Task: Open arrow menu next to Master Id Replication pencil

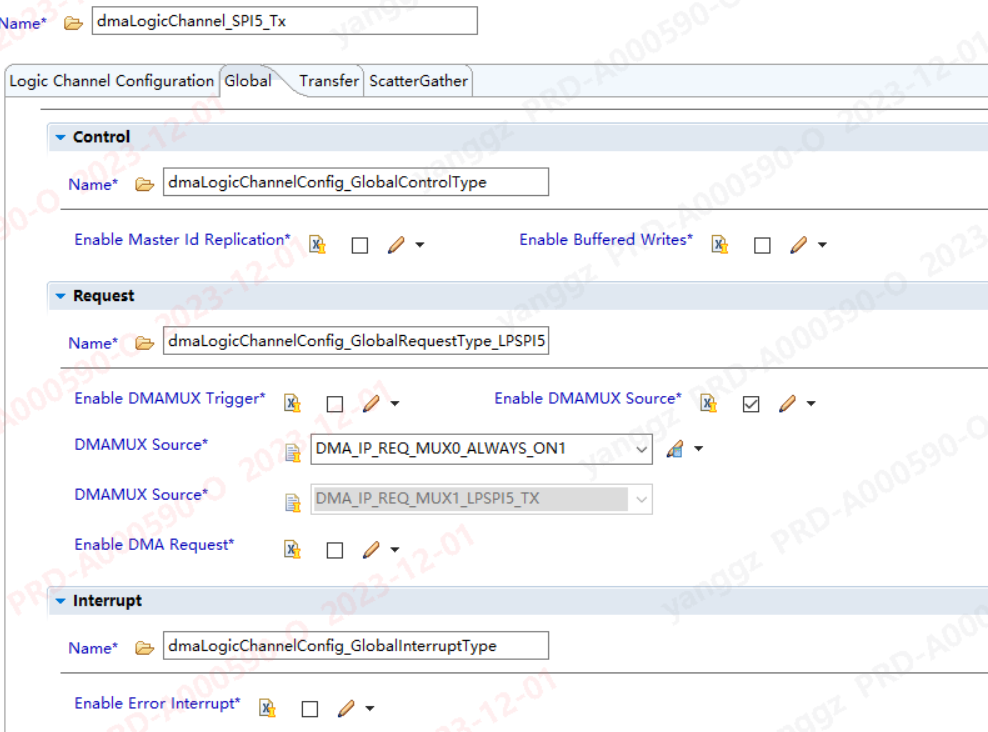Action: click(420, 244)
